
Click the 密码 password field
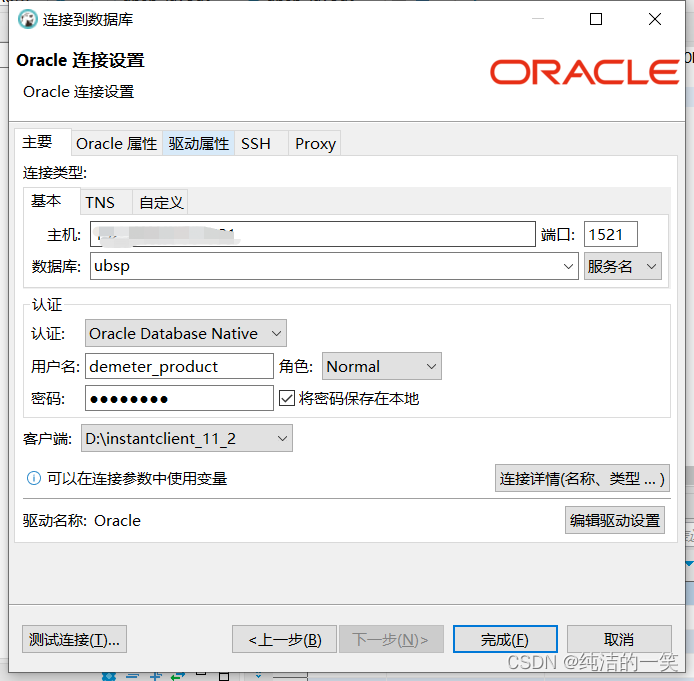pos(179,398)
